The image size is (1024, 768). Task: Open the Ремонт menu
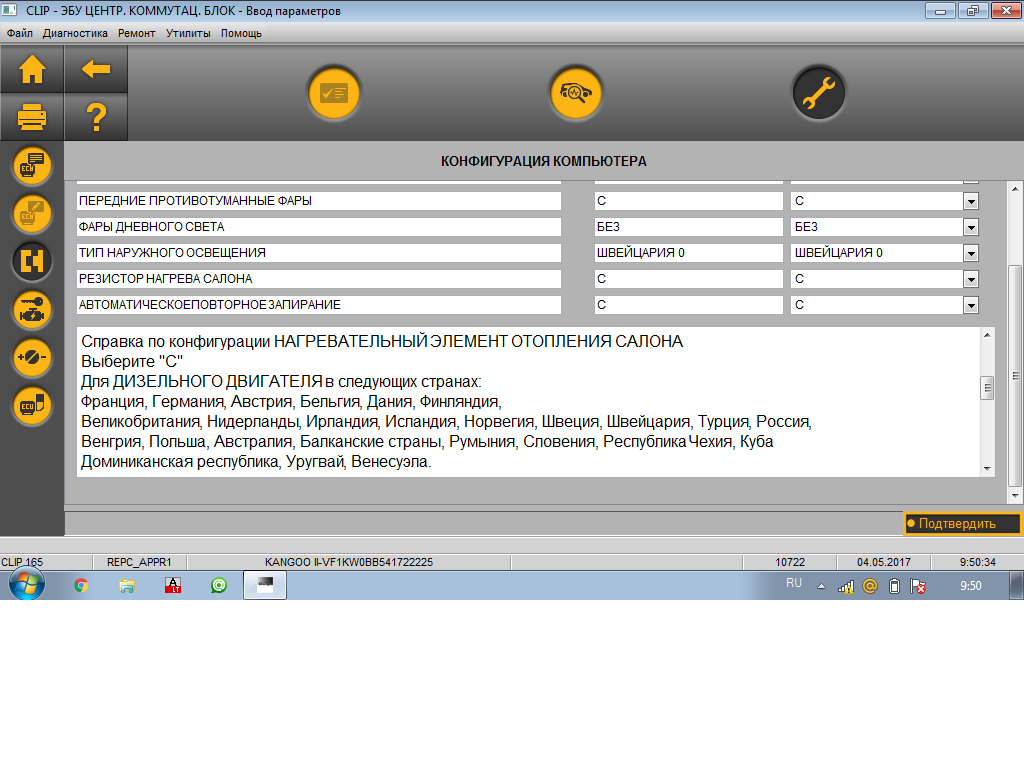pyautogui.click(x=136, y=33)
